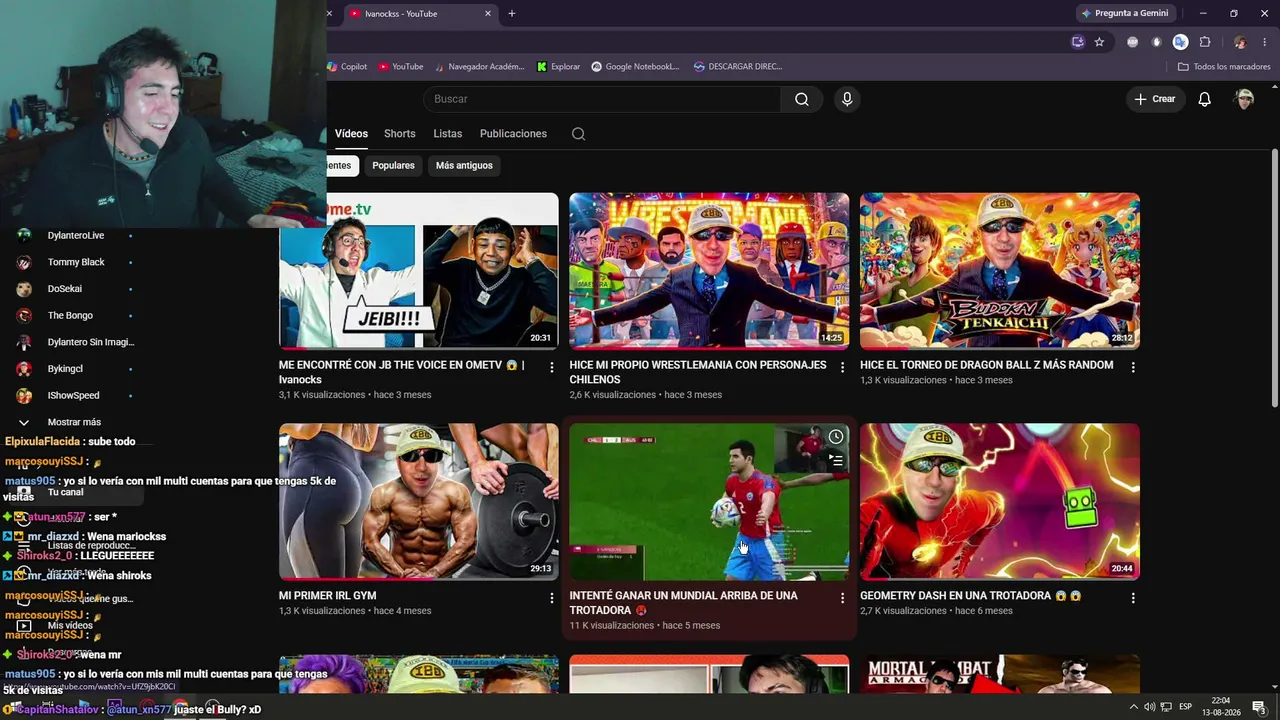Start voice search with the microphone icon
Image resolution: width=1280 pixels, height=720 pixels.
click(847, 99)
